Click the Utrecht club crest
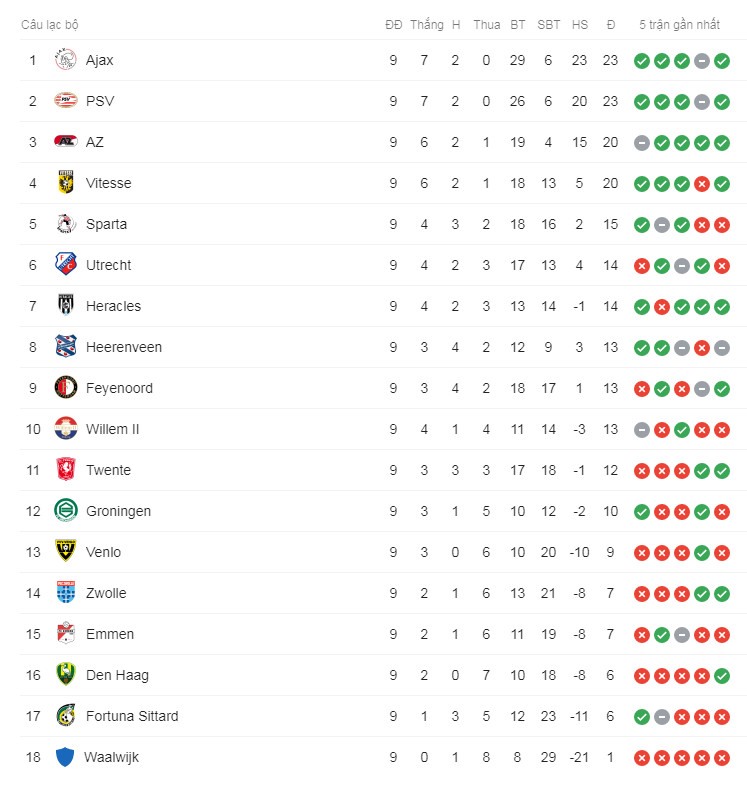This screenshot has height=801, width=747. pos(65,264)
